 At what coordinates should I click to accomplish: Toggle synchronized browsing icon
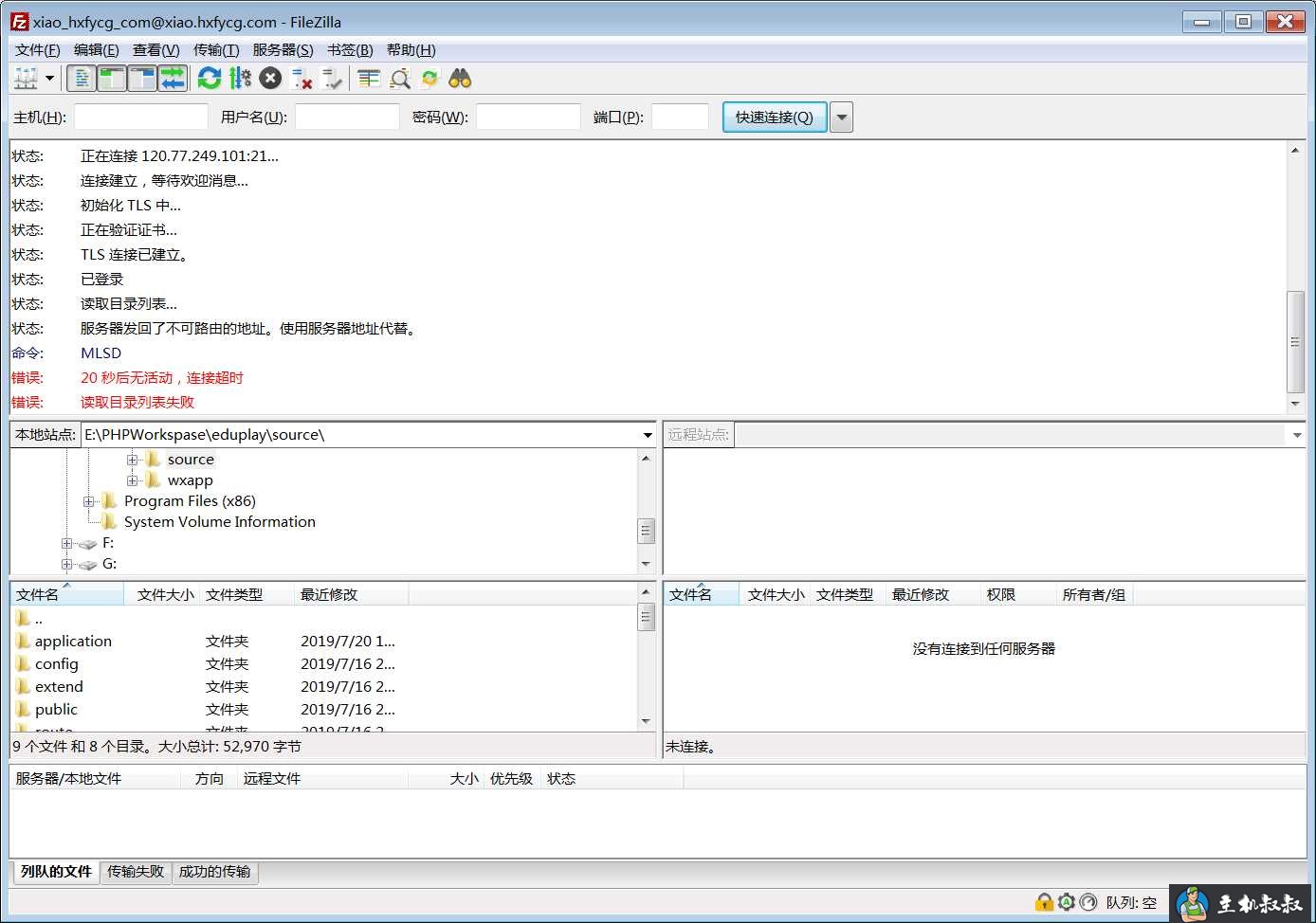tap(430, 79)
